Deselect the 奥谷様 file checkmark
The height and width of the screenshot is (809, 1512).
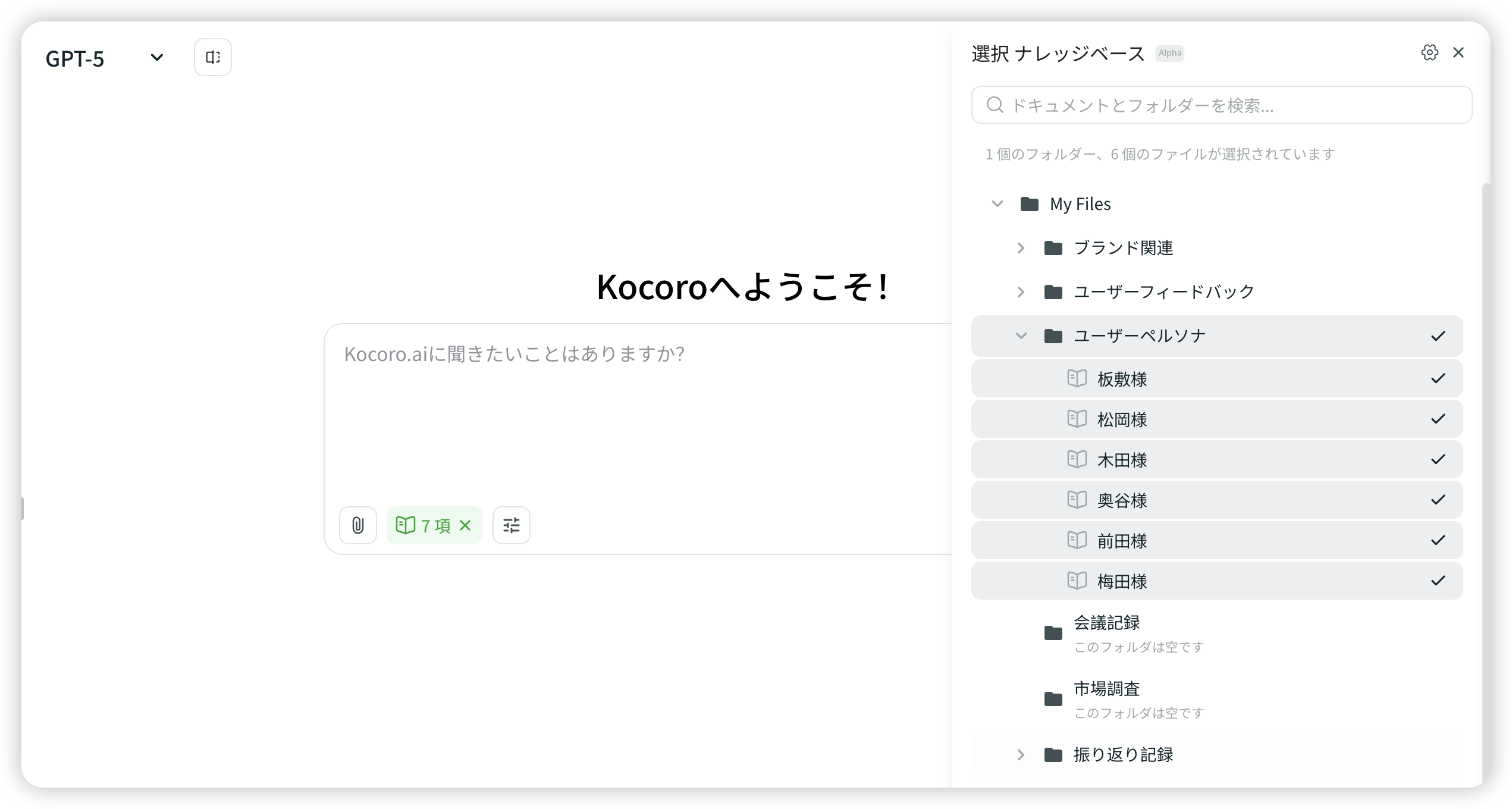pyautogui.click(x=1438, y=500)
